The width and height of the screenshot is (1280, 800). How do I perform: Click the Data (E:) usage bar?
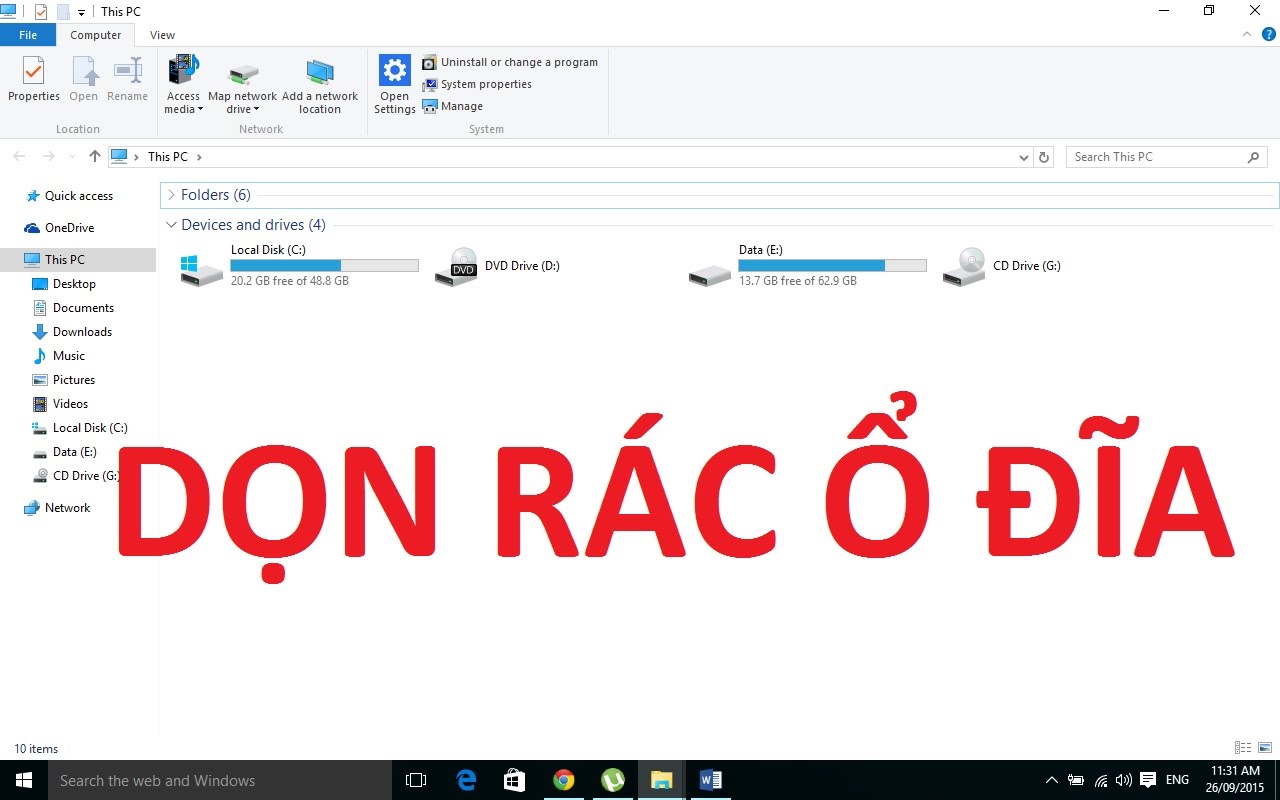pyautogui.click(x=832, y=265)
